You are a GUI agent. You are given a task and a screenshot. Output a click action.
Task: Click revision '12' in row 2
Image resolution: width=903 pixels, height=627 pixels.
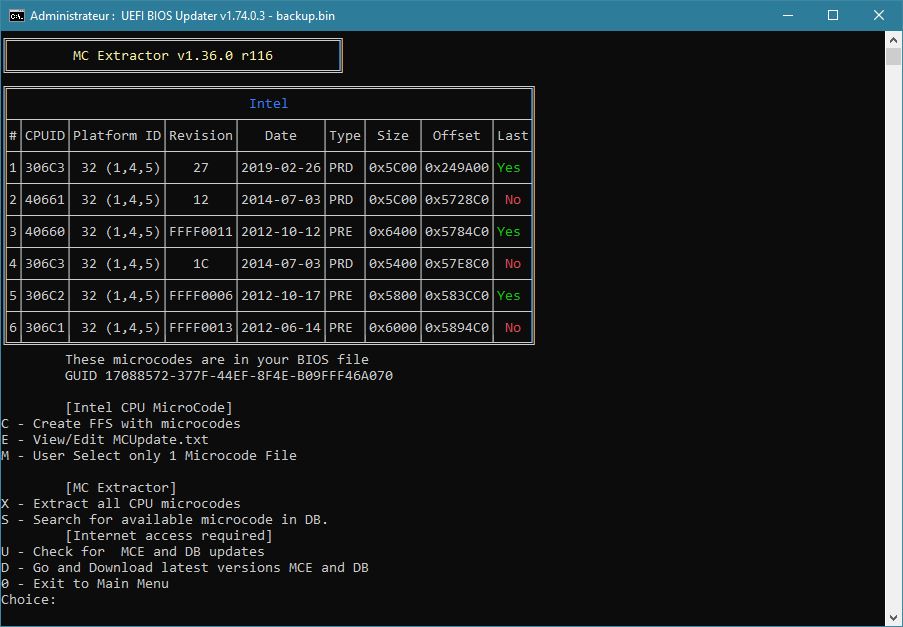pyautogui.click(x=200, y=200)
